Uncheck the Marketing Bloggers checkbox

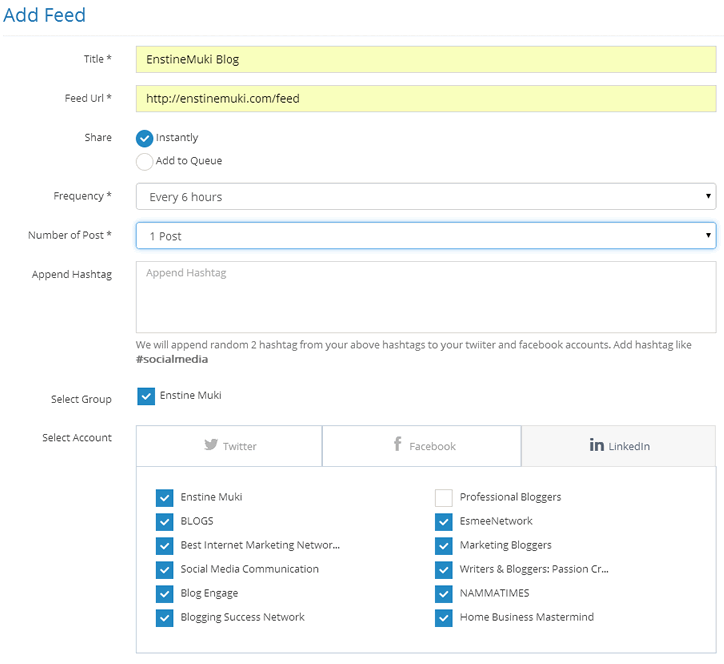[x=444, y=546]
